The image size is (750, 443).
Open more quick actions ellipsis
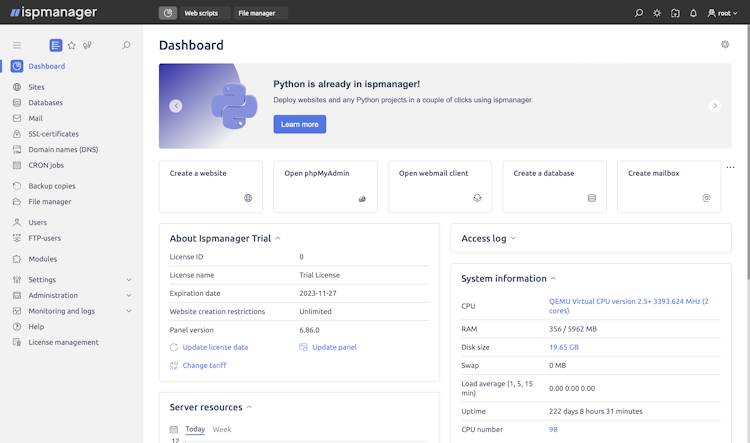(x=730, y=167)
